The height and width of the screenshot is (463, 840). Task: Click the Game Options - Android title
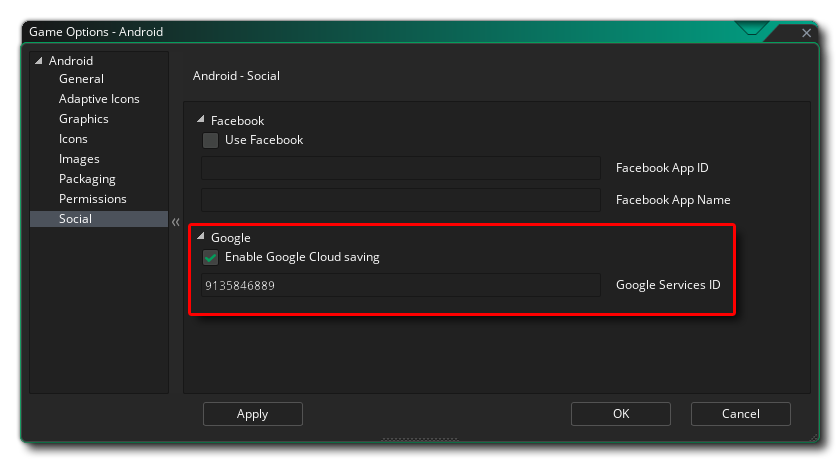click(96, 32)
